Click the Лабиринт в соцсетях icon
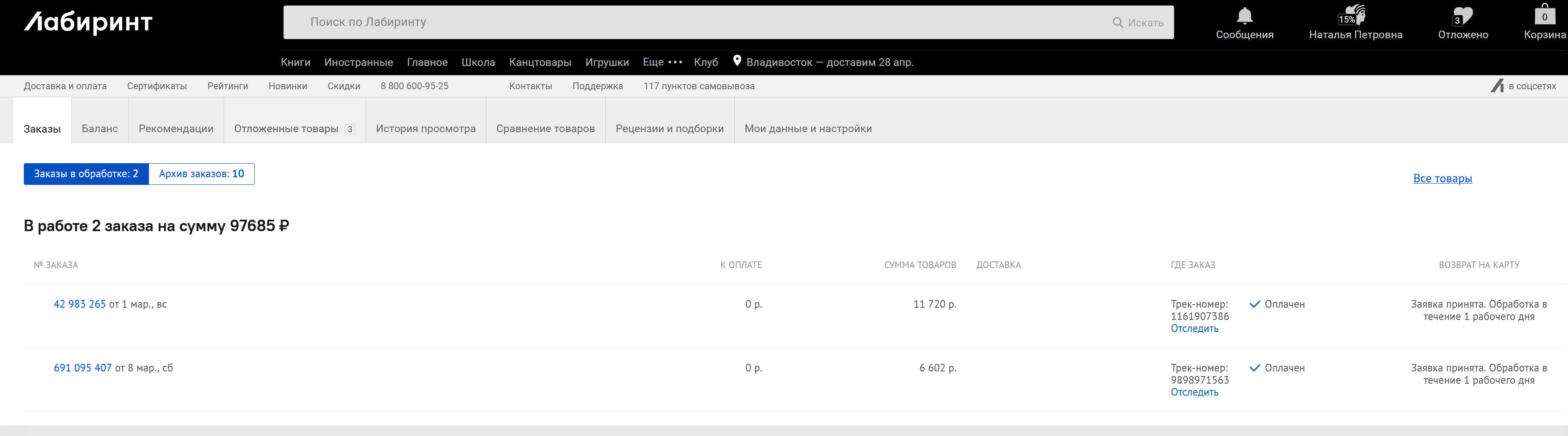The width and height of the screenshot is (1568, 436). [x=1497, y=86]
